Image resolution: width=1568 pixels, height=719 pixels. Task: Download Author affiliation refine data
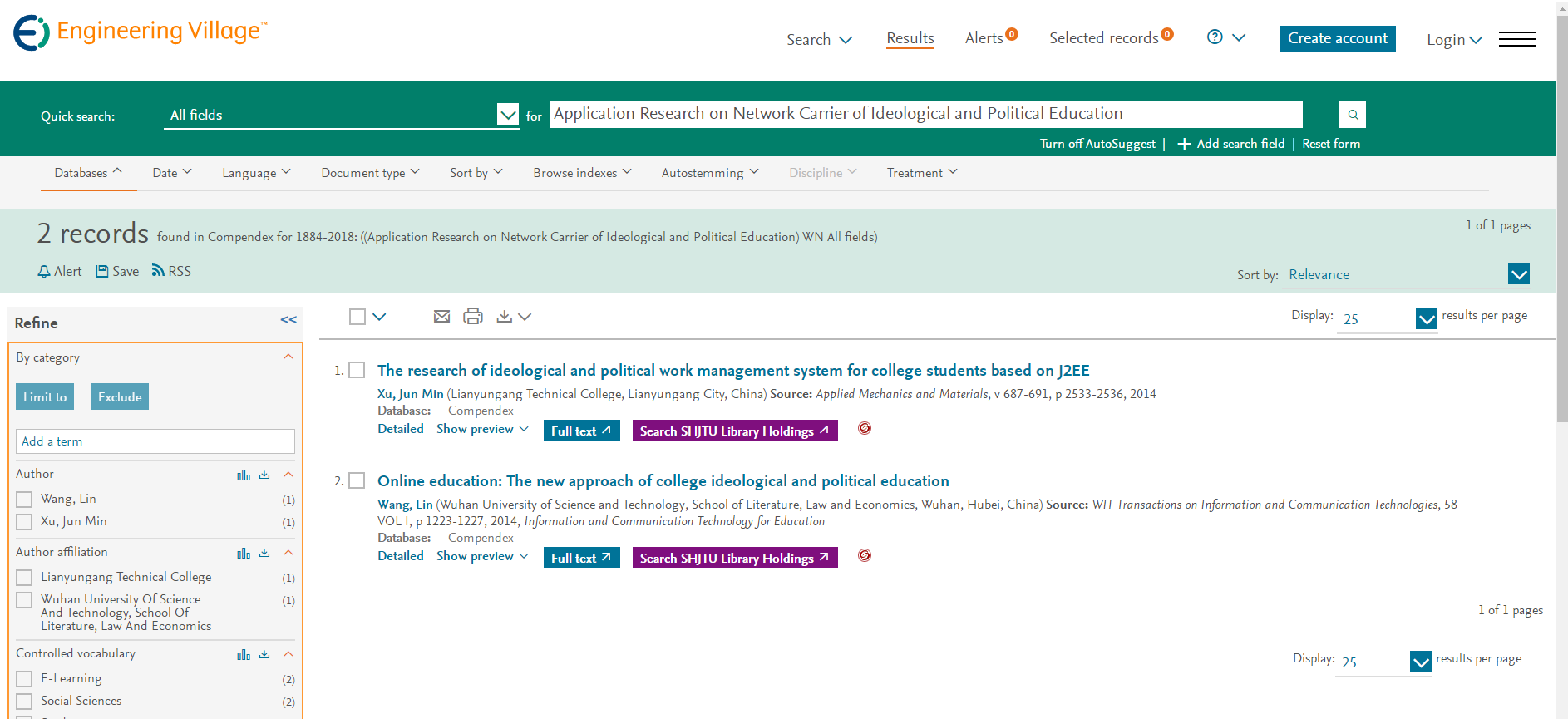264,553
